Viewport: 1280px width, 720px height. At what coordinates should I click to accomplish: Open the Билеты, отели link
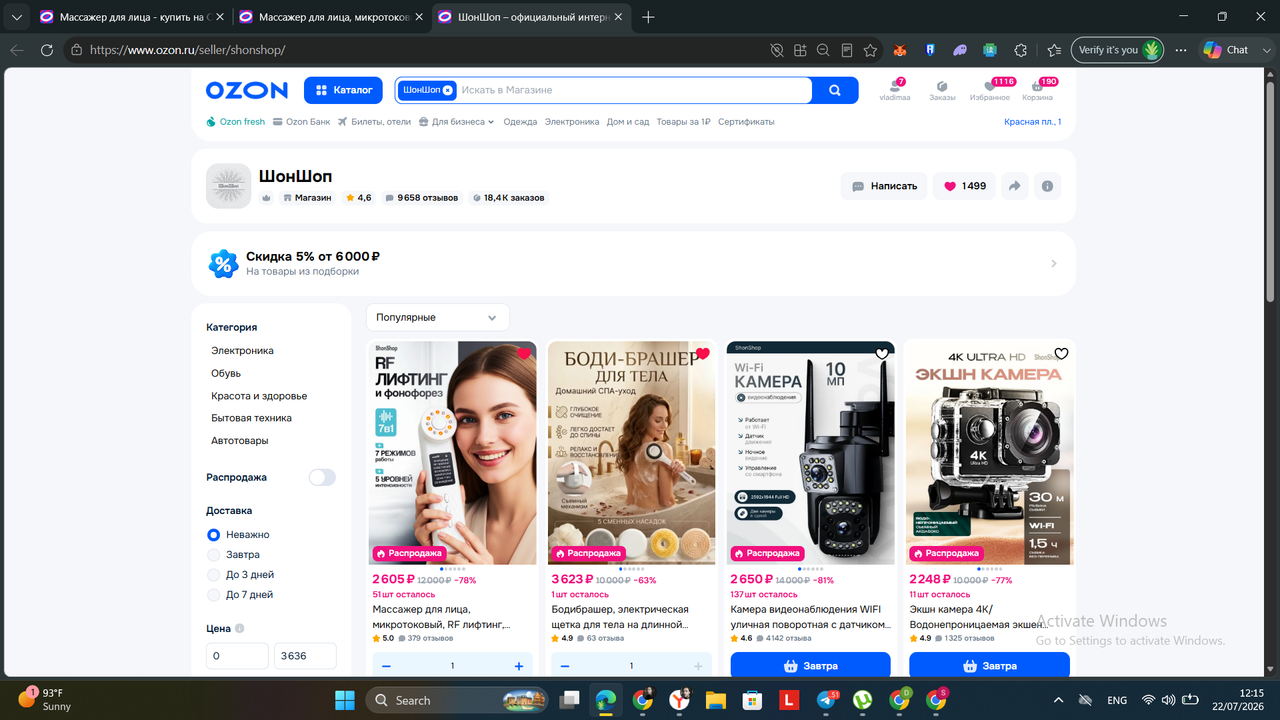tap(374, 122)
